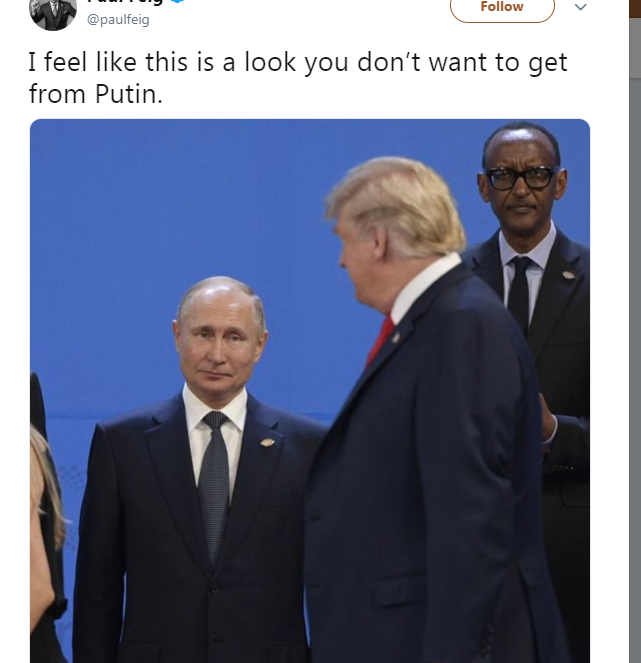Click the gray dotted tie in photo
641x663 pixels.
point(214,480)
